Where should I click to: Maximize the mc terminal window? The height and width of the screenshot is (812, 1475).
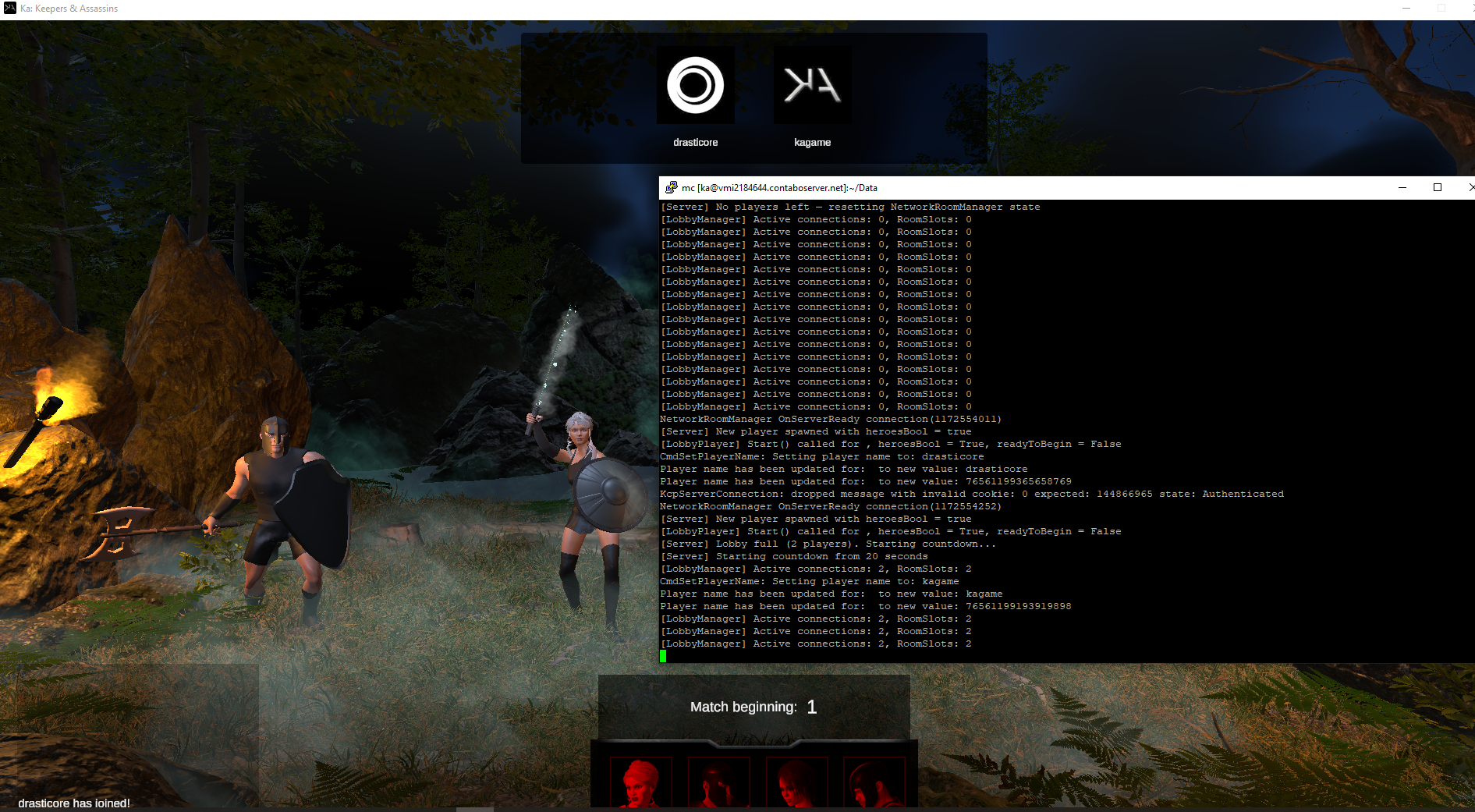1437,188
